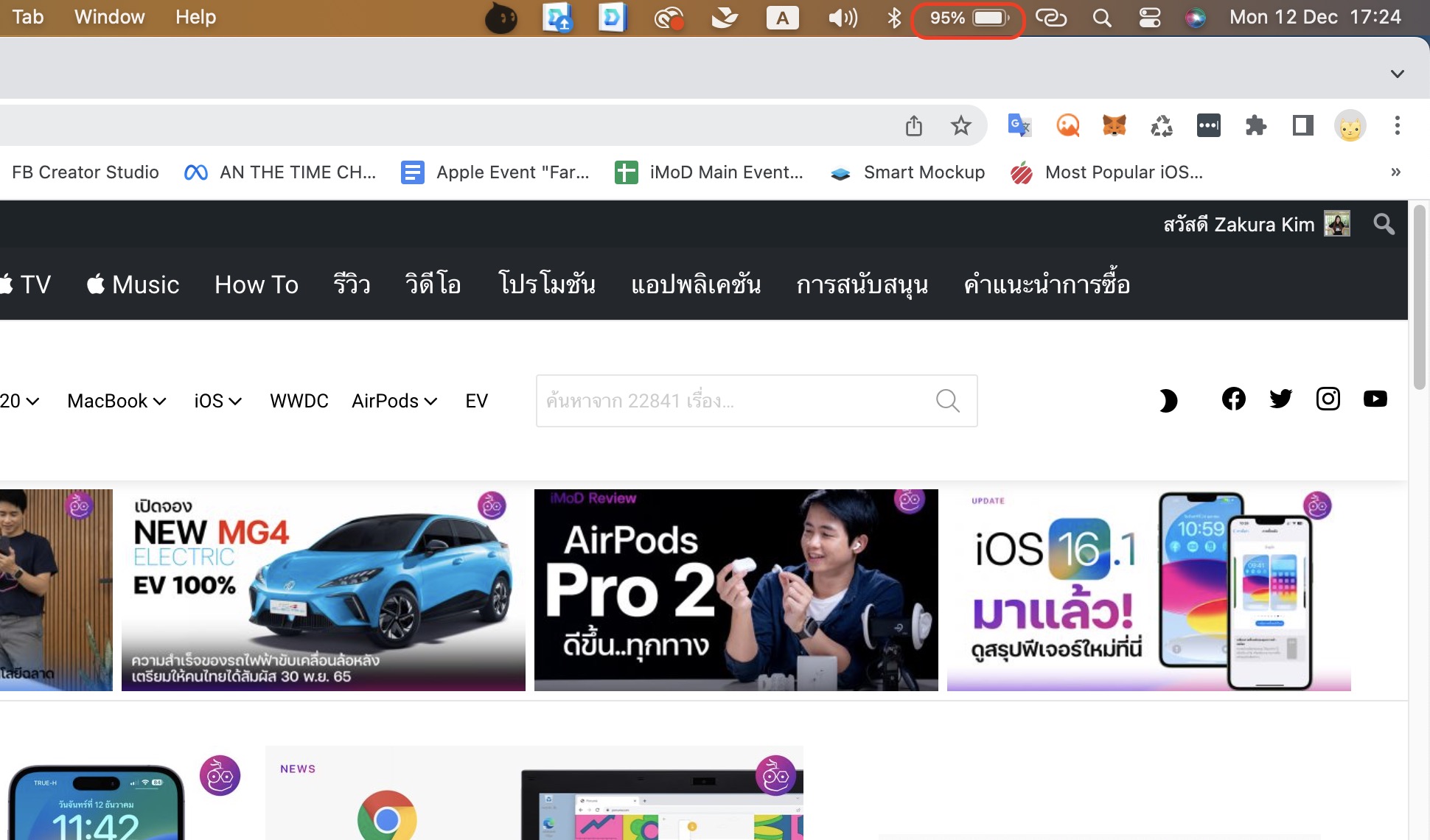The width and height of the screenshot is (1430, 840).
Task: Open the Google Translate extension
Action: [x=1019, y=126]
